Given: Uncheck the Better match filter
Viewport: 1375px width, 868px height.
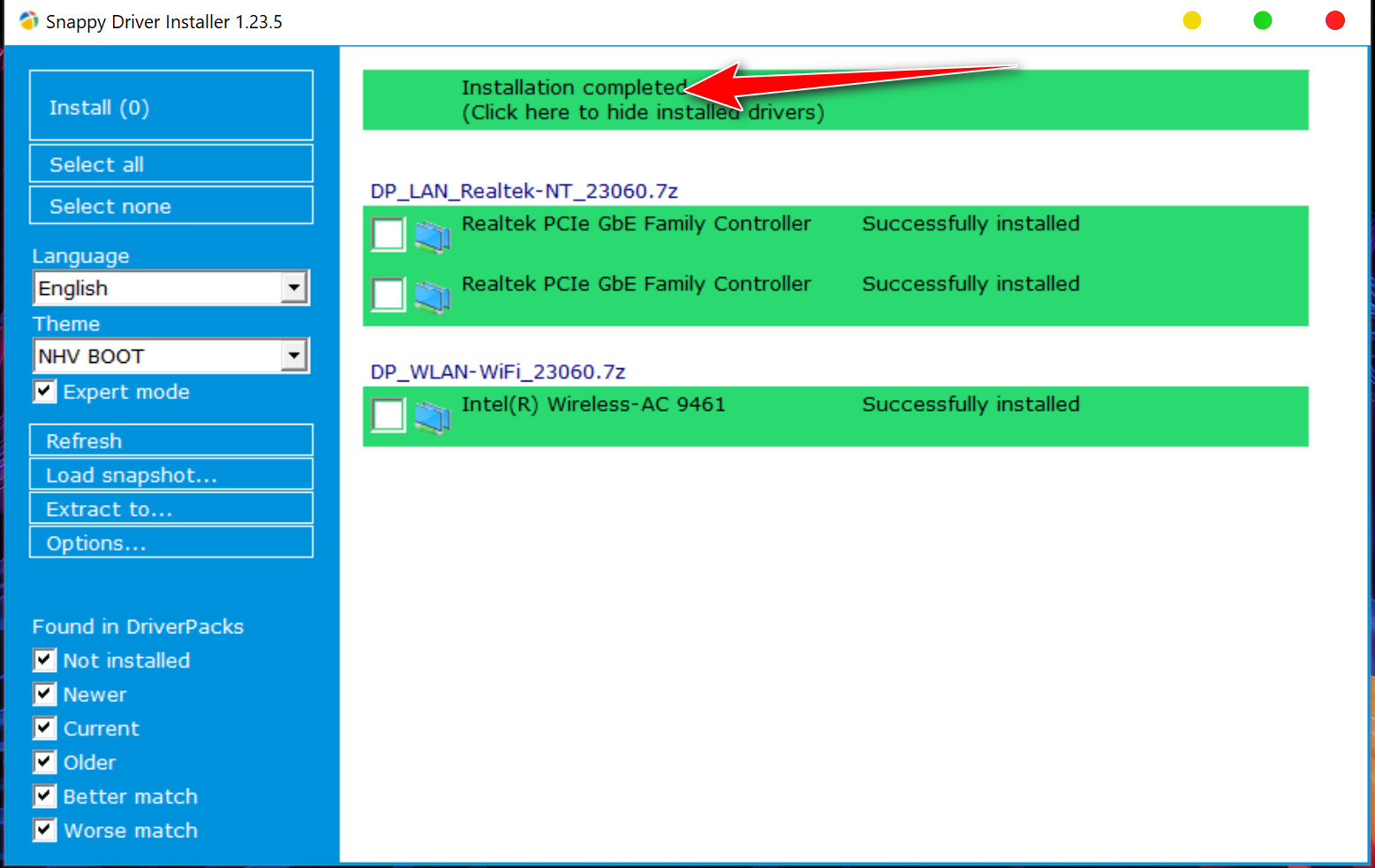Looking at the screenshot, I should pyautogui.click(x=44, y=796).
